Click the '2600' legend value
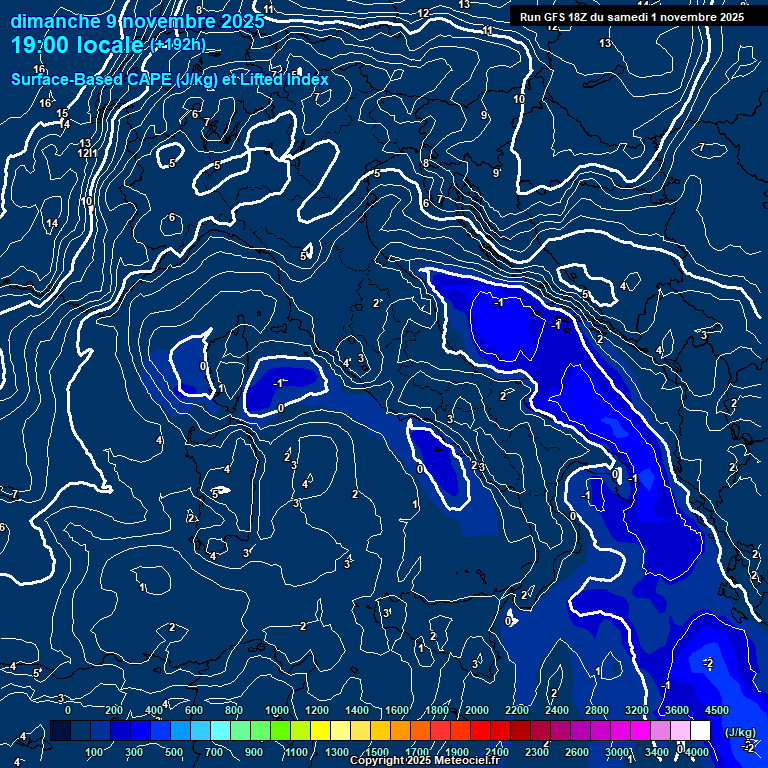The image size is (768, 768). (577, 752)
